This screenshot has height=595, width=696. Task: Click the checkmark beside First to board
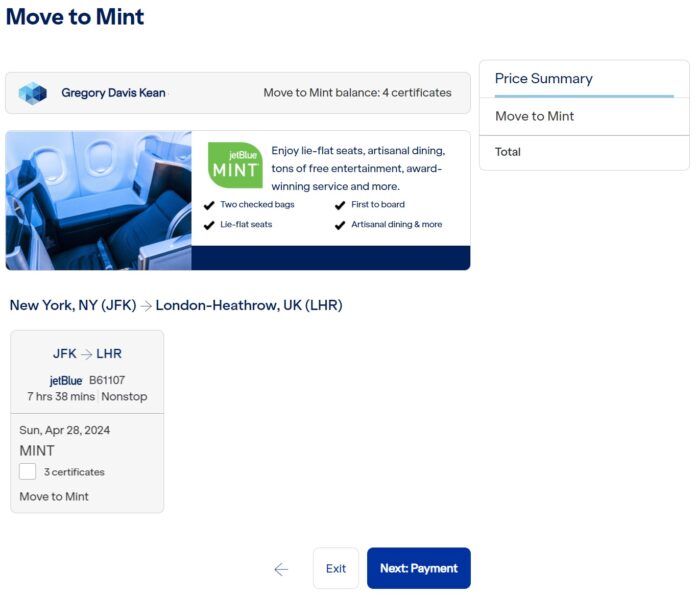(x=340, y=205)
